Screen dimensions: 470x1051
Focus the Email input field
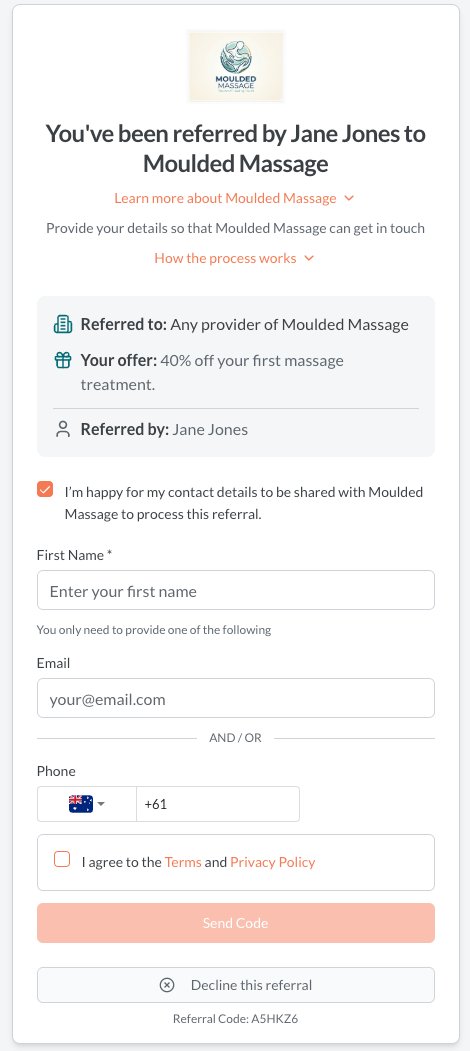click(x=236, y=698)
